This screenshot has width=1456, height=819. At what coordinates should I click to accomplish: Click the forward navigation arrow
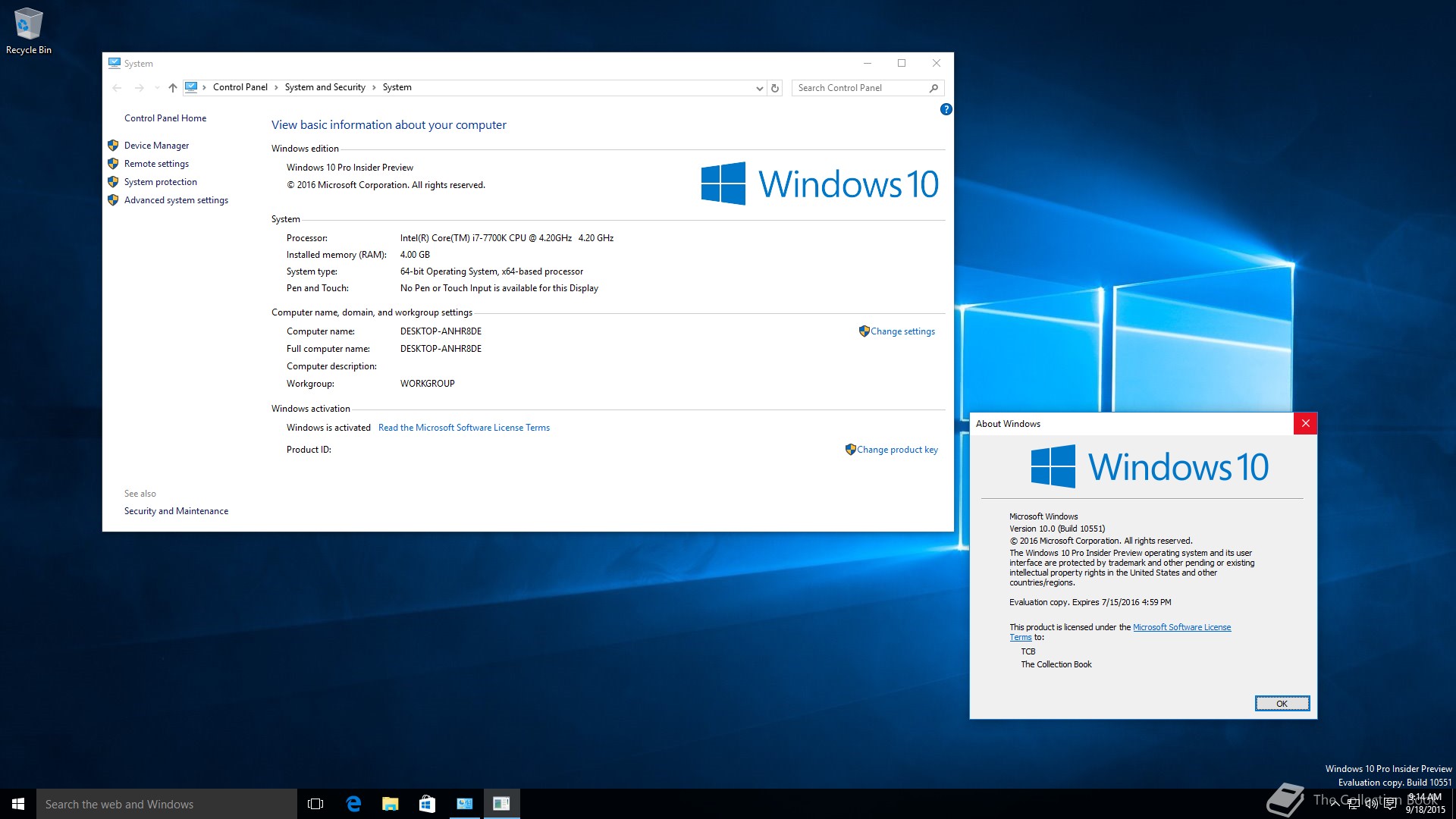[139, 88]
